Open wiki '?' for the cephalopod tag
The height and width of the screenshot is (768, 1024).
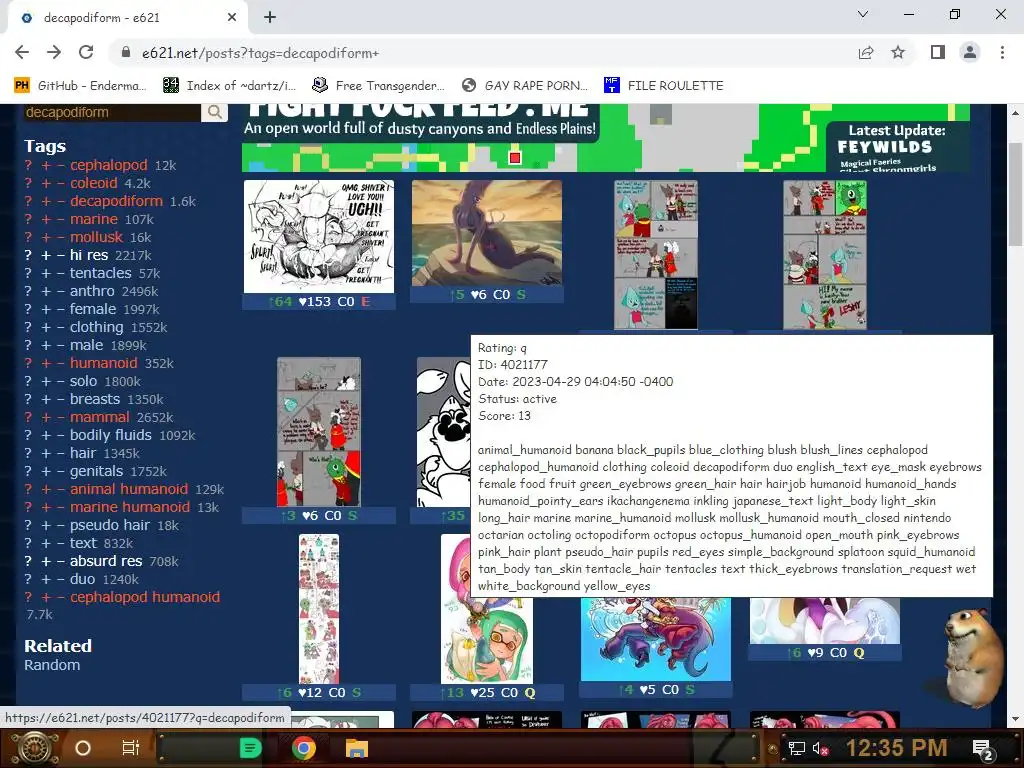pyautogui.click(x=28, y=165)
